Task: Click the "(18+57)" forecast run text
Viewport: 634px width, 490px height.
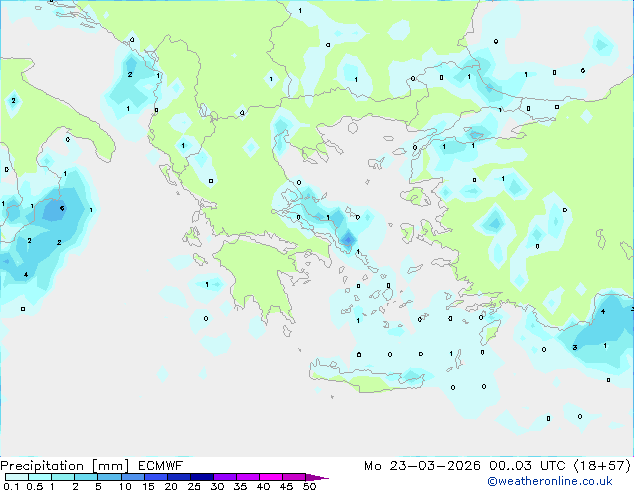Action: pos(602,466)
